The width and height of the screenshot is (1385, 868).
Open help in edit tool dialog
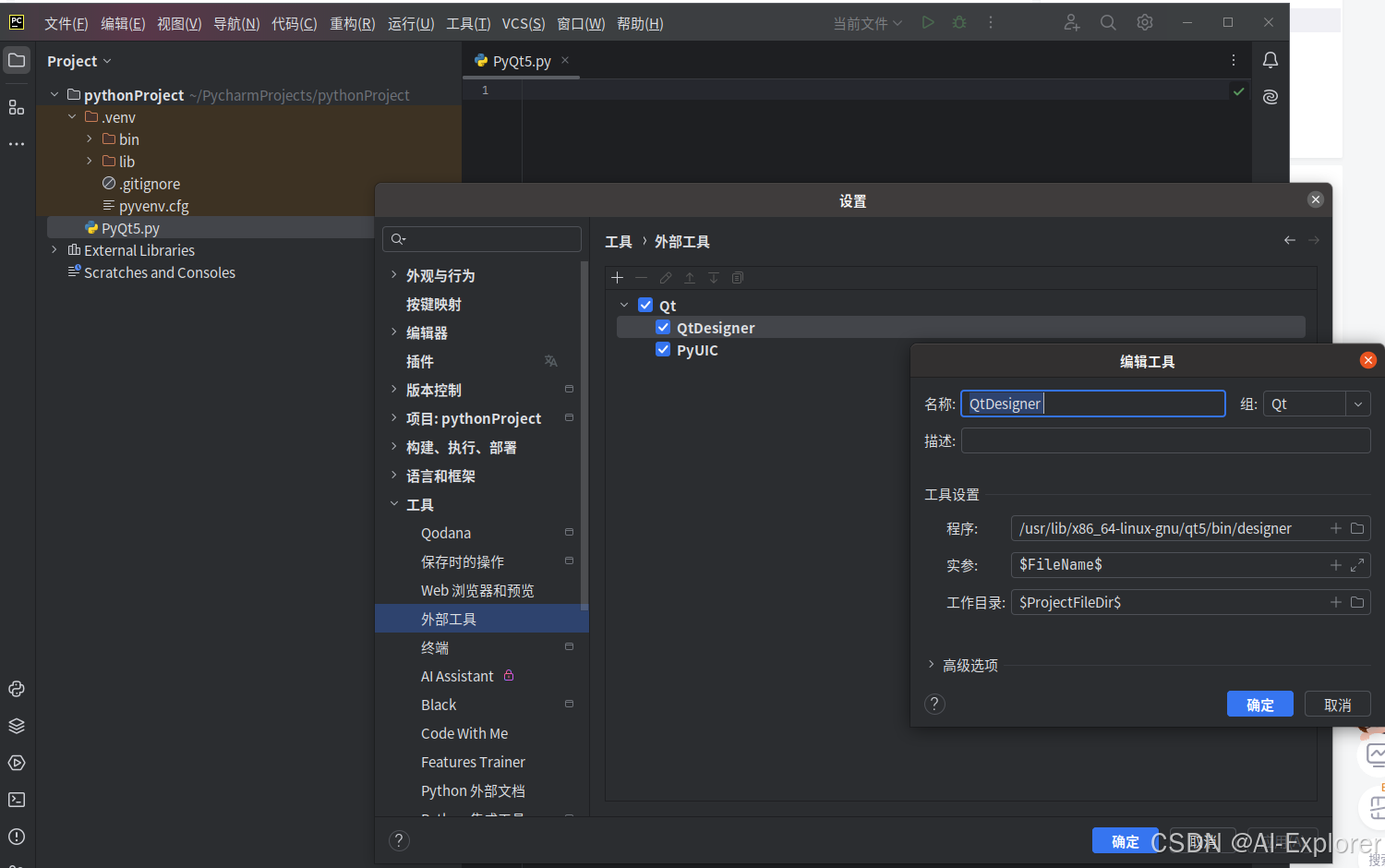pyautogui.click(x=934, y=705)
